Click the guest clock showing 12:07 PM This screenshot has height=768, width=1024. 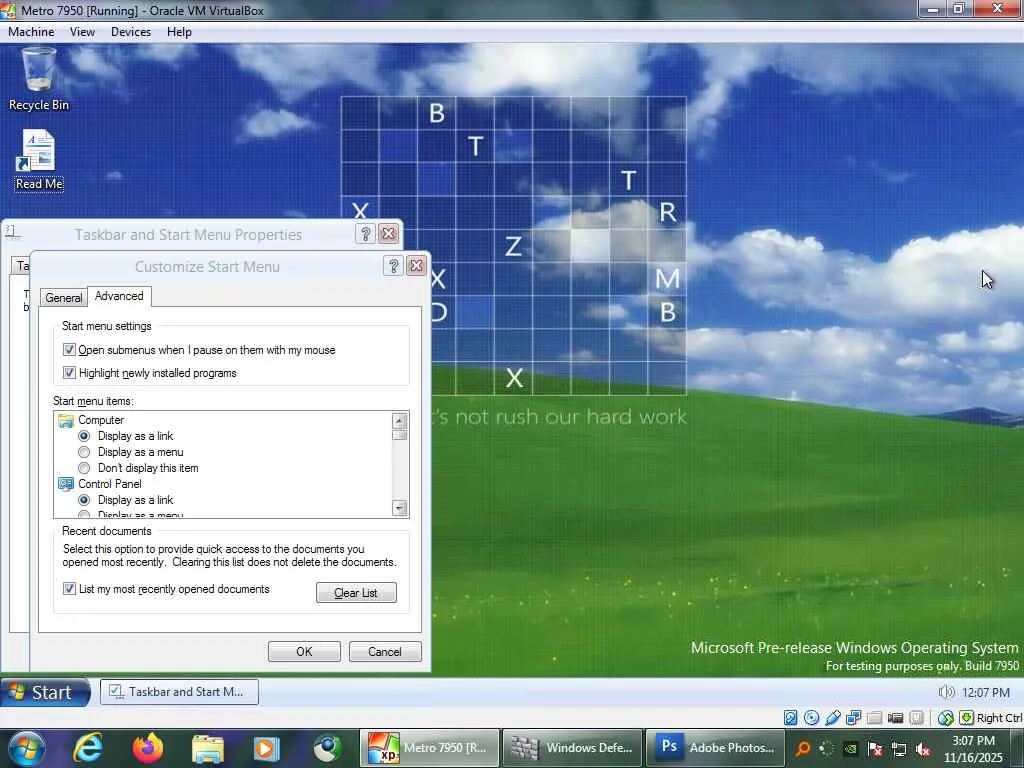pos(985,692)
